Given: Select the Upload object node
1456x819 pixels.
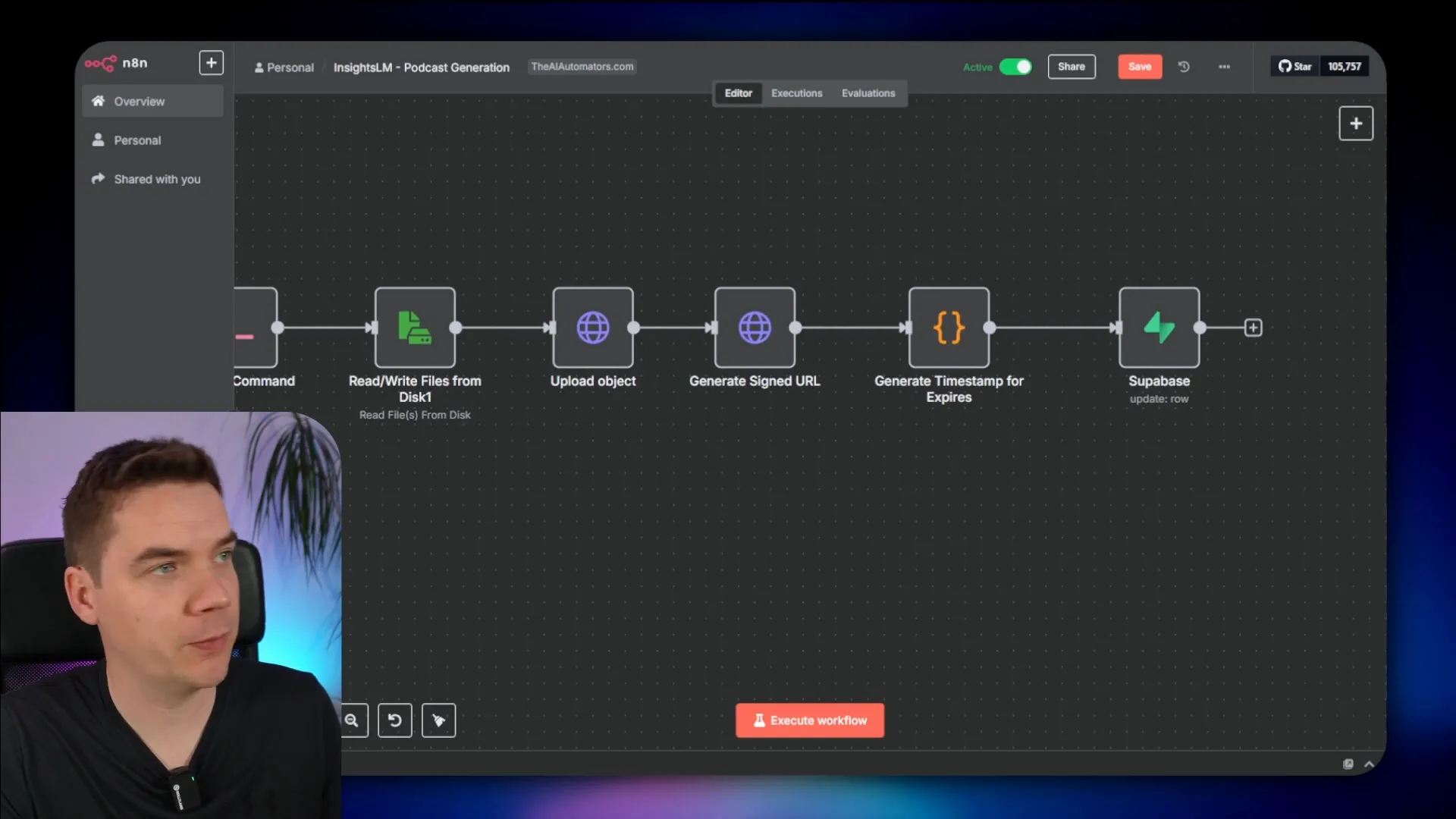Looking at the screenshot, I should 593,328.
